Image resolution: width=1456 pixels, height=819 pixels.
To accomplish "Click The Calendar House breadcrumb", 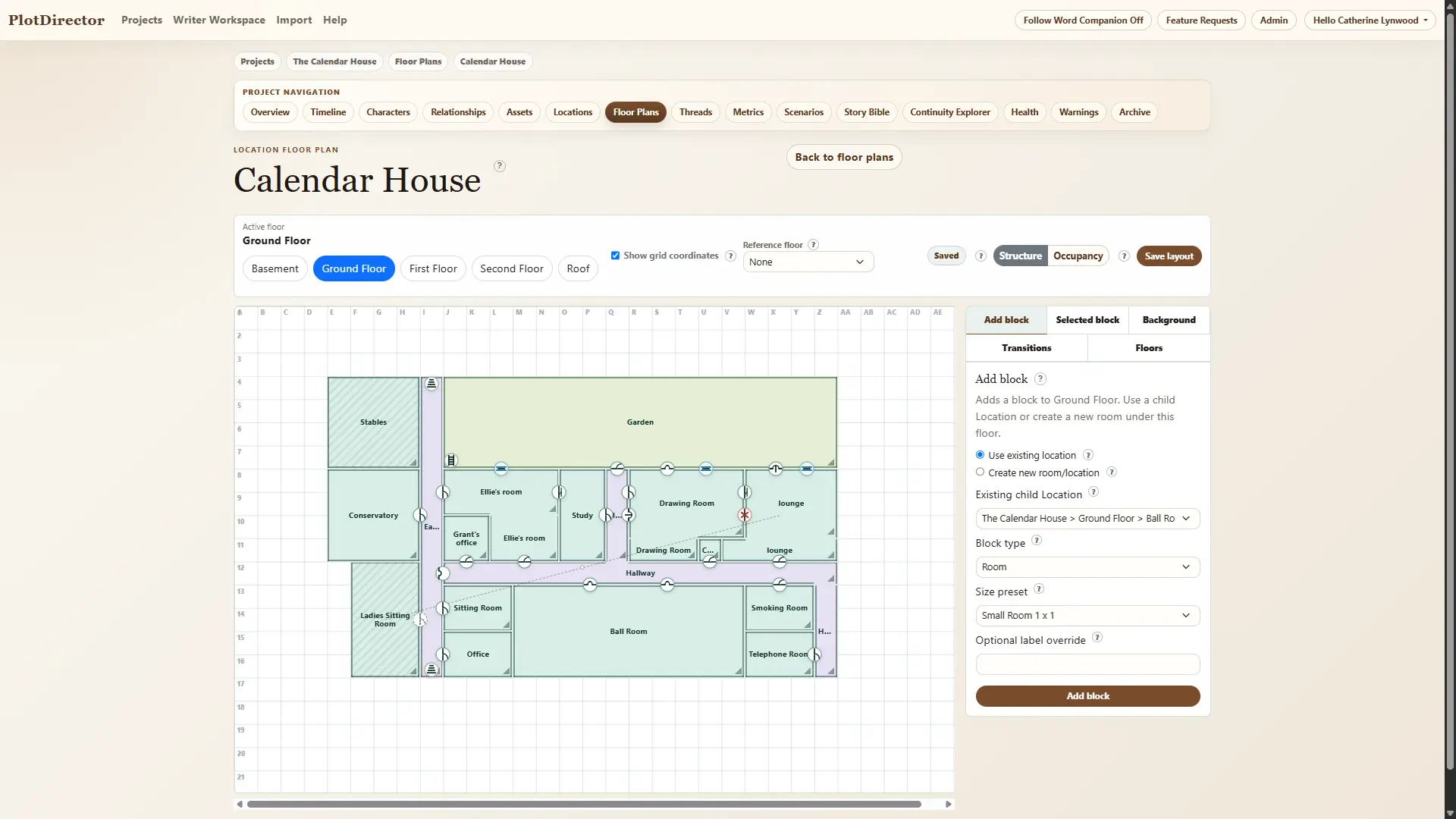I will (334, 61).
